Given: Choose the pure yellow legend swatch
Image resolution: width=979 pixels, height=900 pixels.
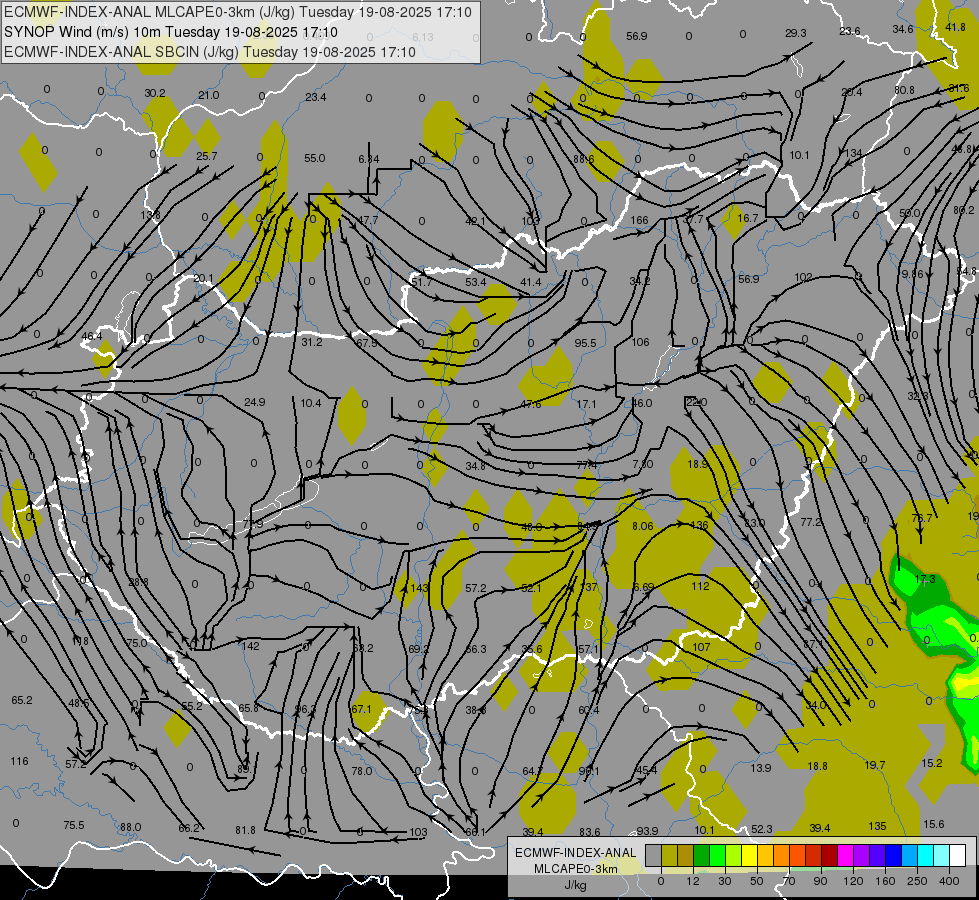Looking at the screenshot, I should coord(749,855).
